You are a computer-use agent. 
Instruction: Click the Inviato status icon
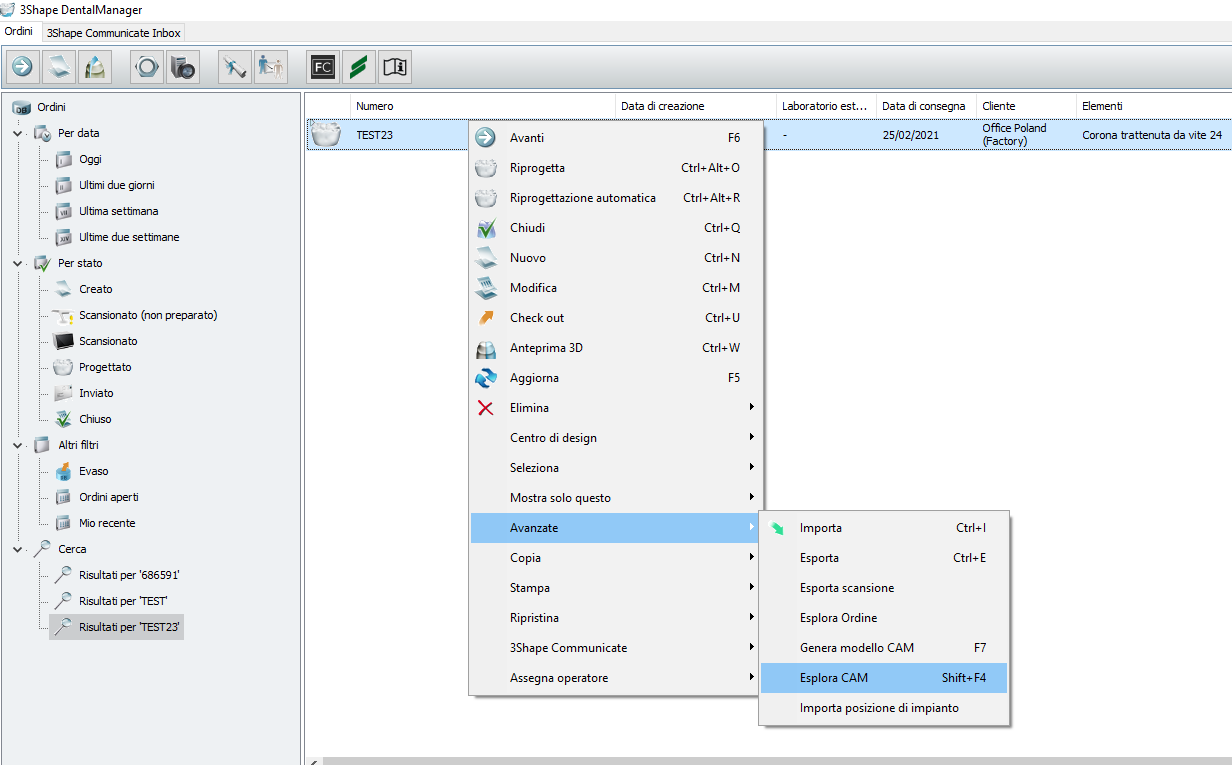(x=64, y=393)
